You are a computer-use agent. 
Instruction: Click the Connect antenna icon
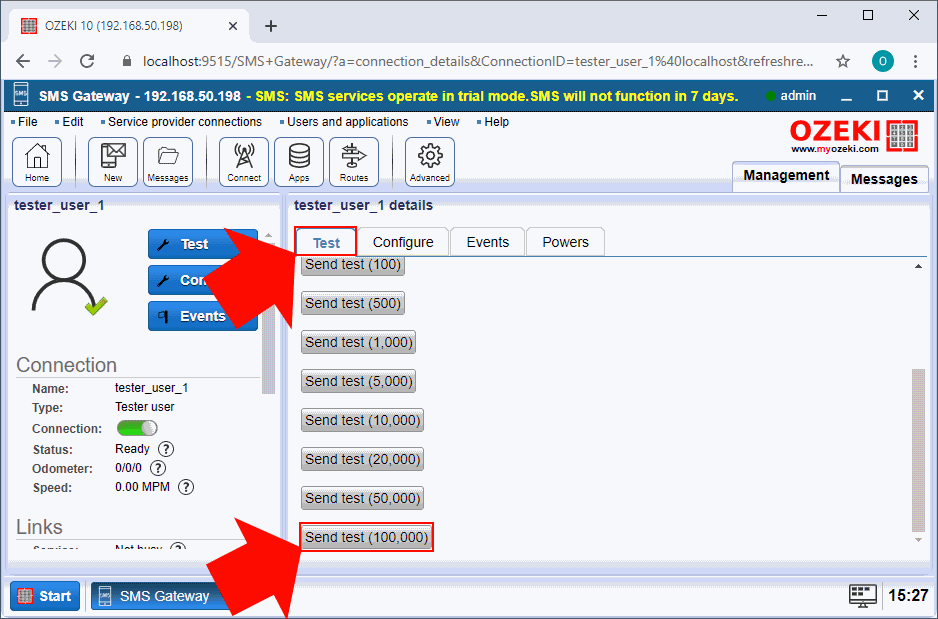click(x=243, y=161)
